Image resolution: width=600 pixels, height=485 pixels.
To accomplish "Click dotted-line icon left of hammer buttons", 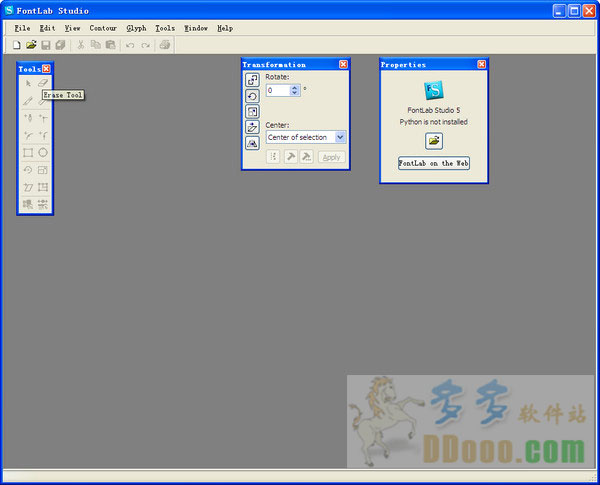I will pyautogui.click(x=273, y=157).
